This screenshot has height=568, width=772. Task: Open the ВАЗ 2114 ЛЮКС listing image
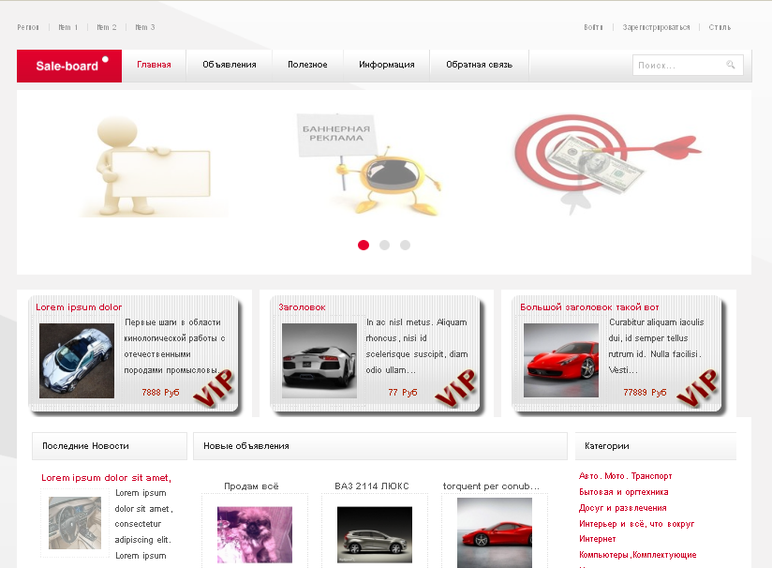coord(374,535)
